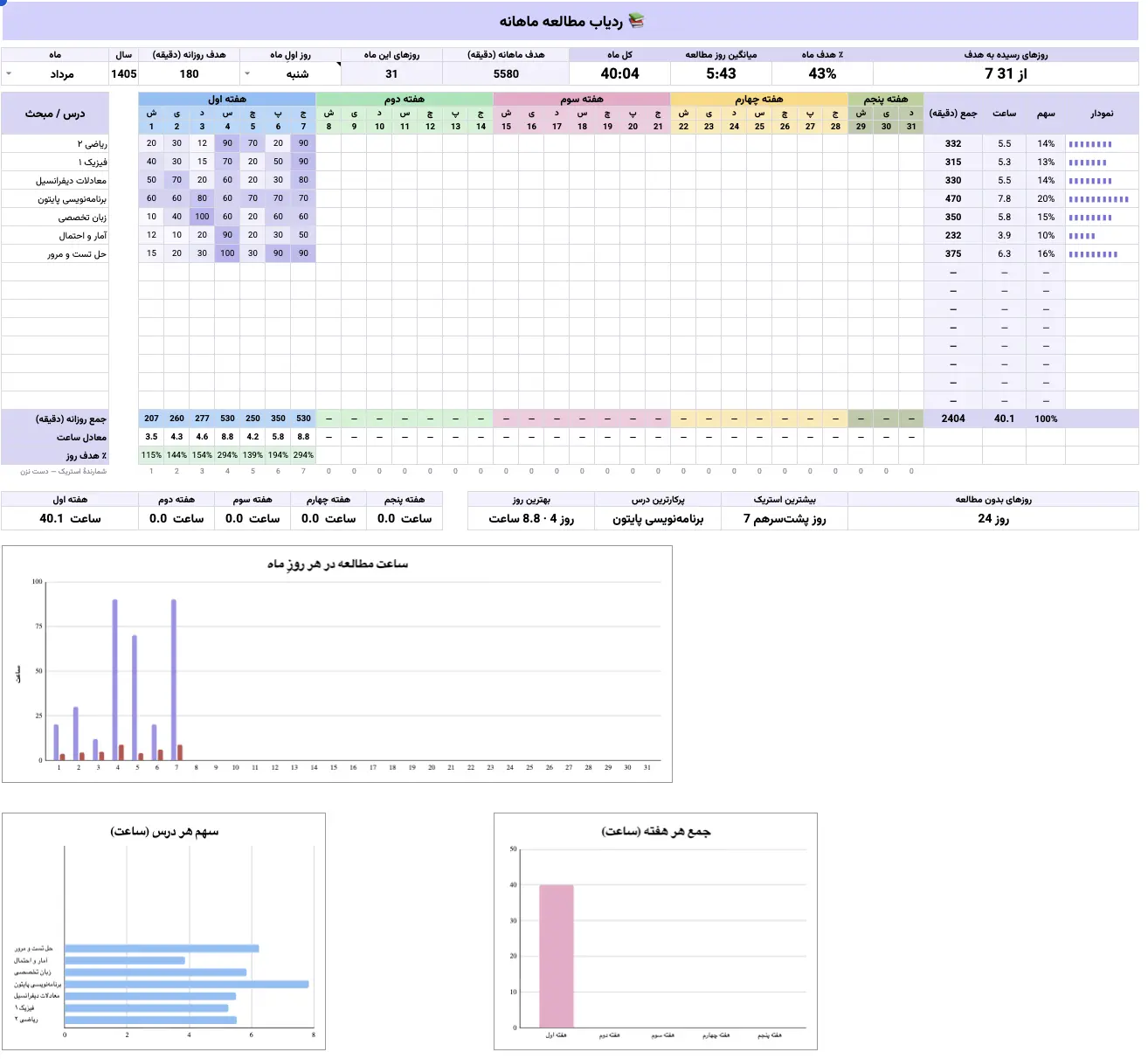The height and width of the screenshot is (1059, 1148).
Task: Select the monthly total cell 2404
Action: point(953,419)
